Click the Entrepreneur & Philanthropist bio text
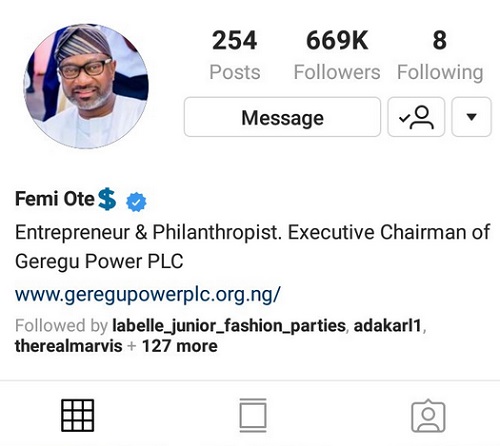 [x=148, y=232]
